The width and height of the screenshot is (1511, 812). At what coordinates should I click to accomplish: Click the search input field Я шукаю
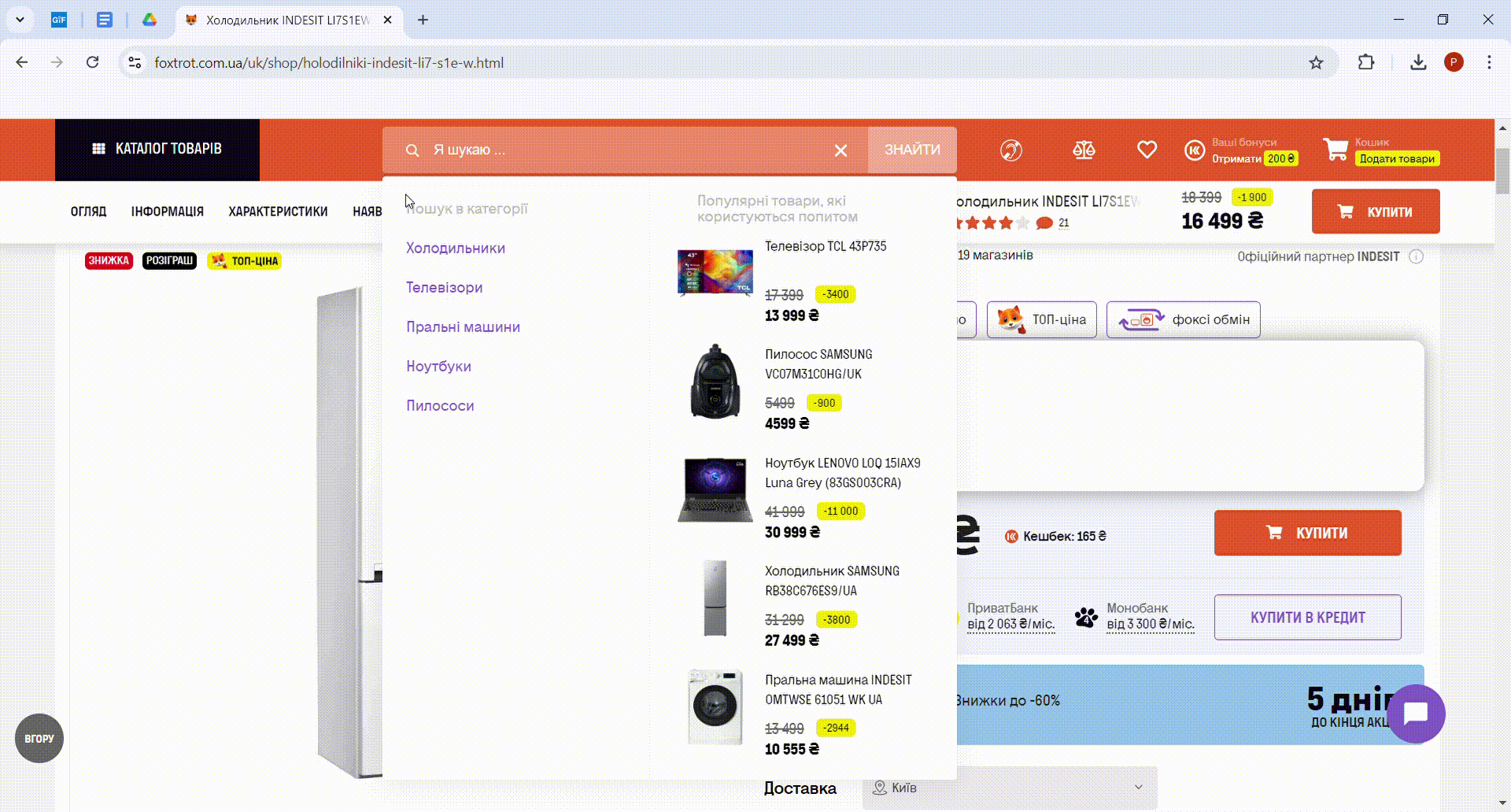pos(626,150)
